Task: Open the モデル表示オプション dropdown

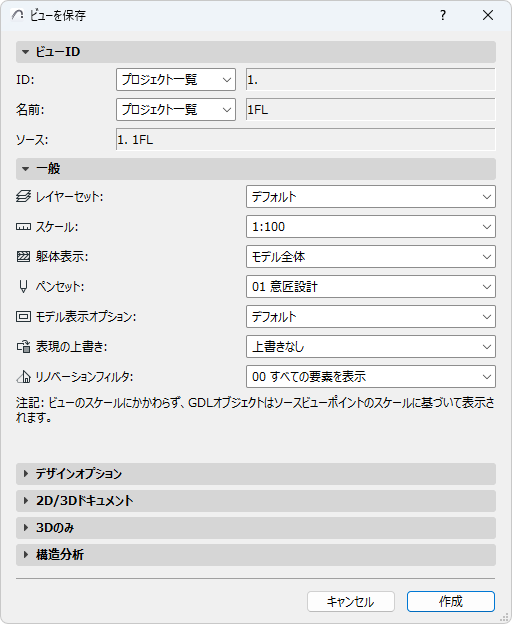Action: (371, 317)
